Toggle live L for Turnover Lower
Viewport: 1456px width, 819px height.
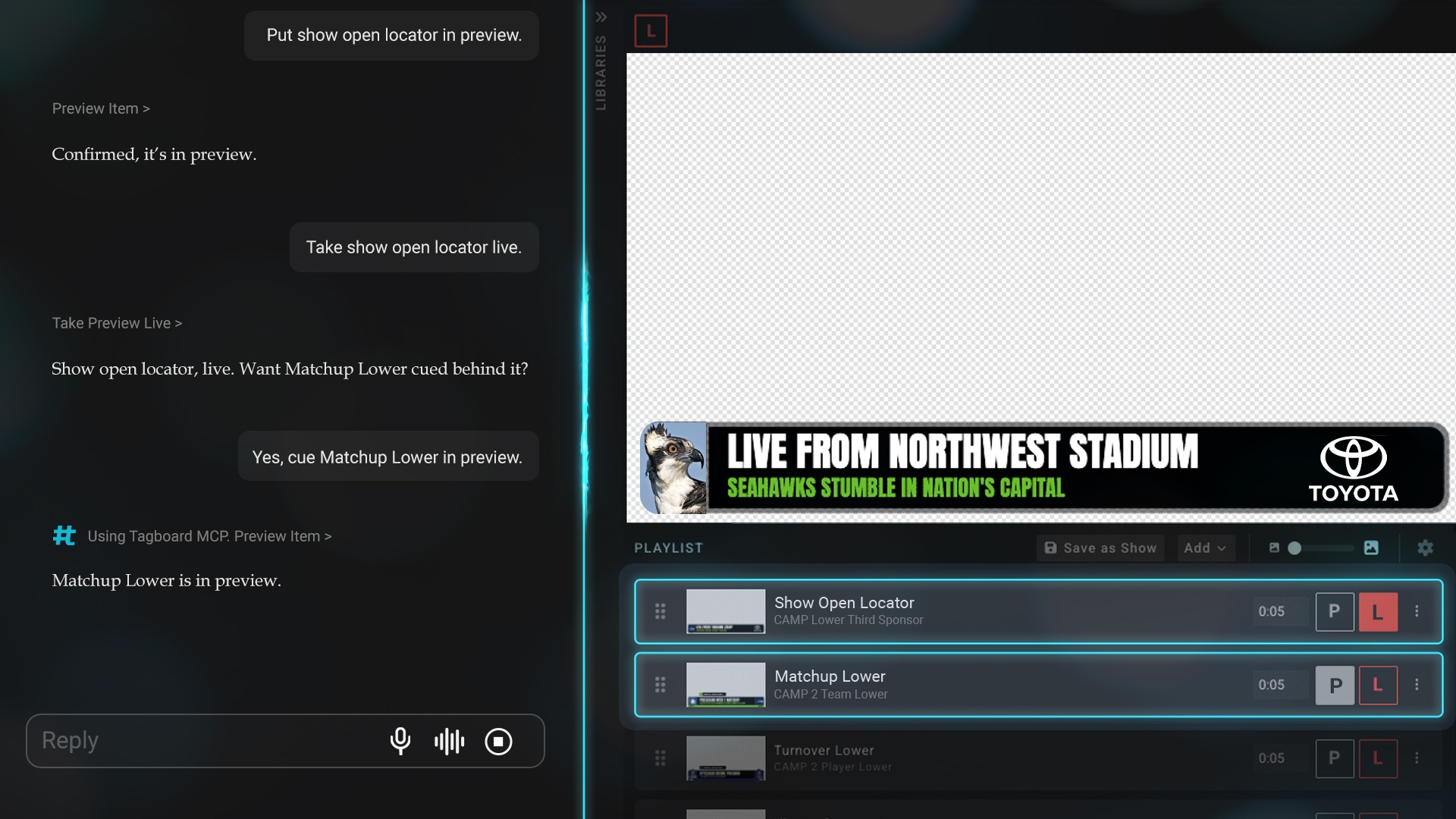coord(1378,758)
